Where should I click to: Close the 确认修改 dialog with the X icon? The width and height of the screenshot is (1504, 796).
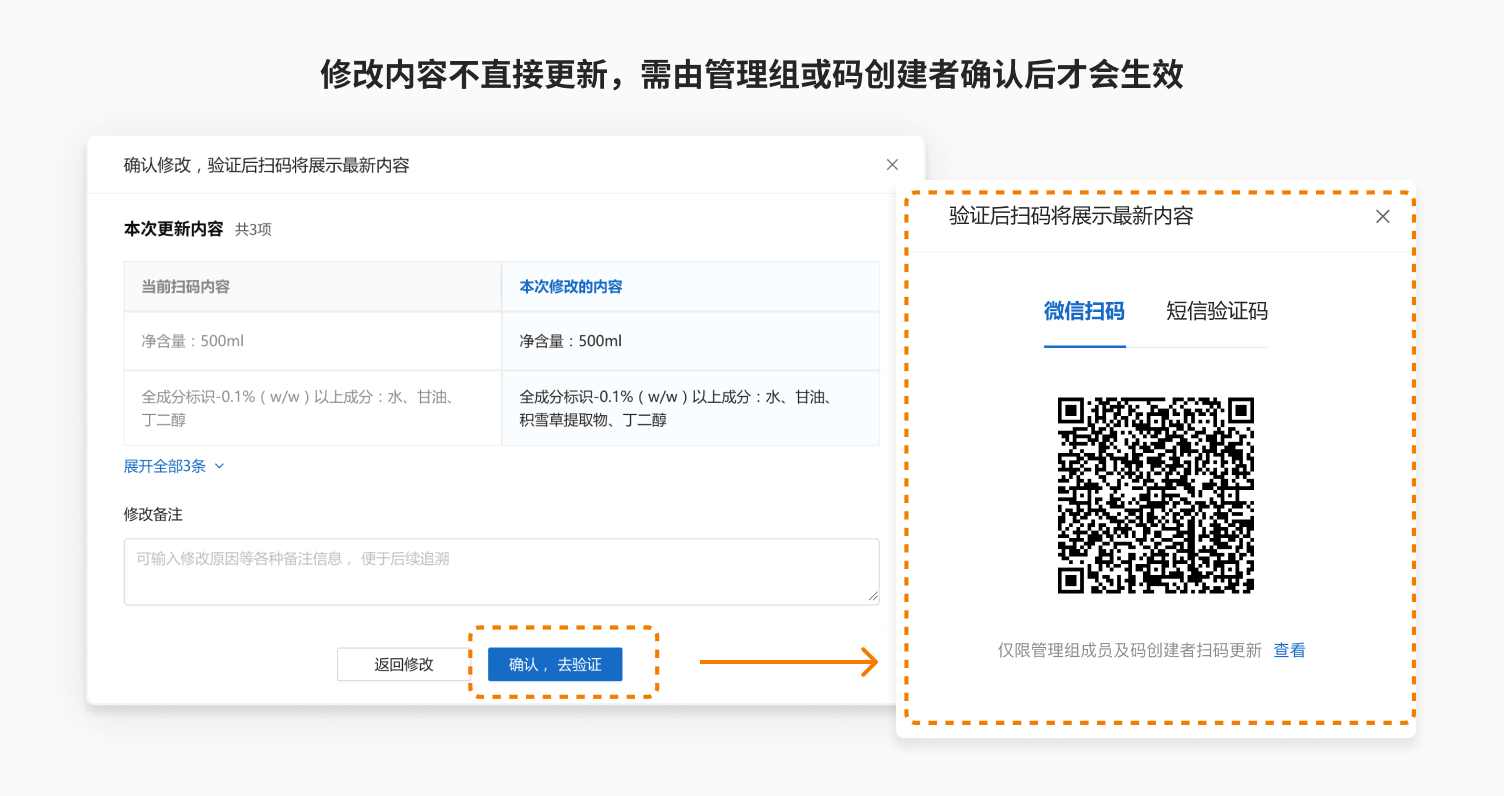point(892,165)
